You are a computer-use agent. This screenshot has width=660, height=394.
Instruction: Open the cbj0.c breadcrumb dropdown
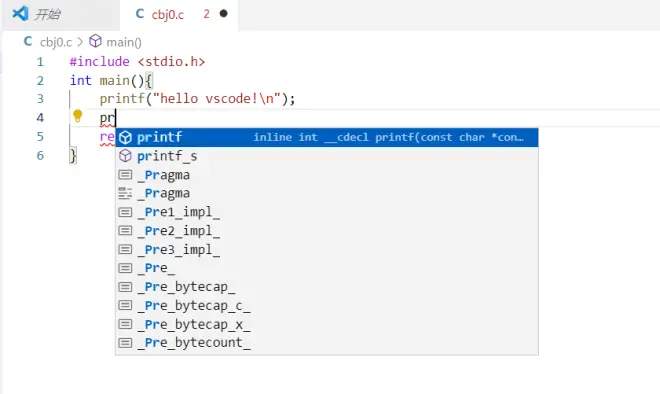click(x=56, y=42)
